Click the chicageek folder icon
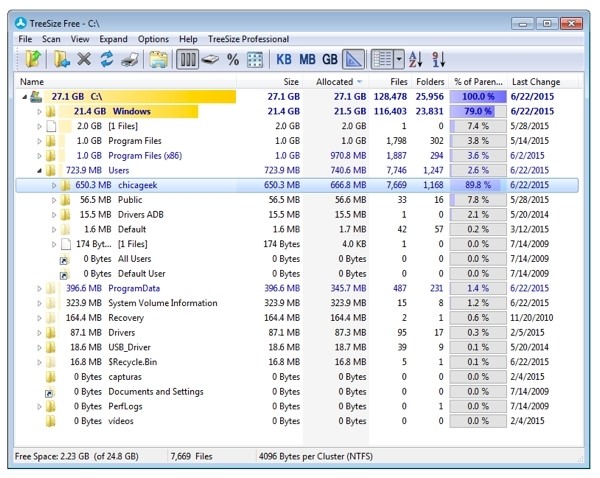Image resolution: width=600 pixels, height=478 pixels. tap(65, 185)
